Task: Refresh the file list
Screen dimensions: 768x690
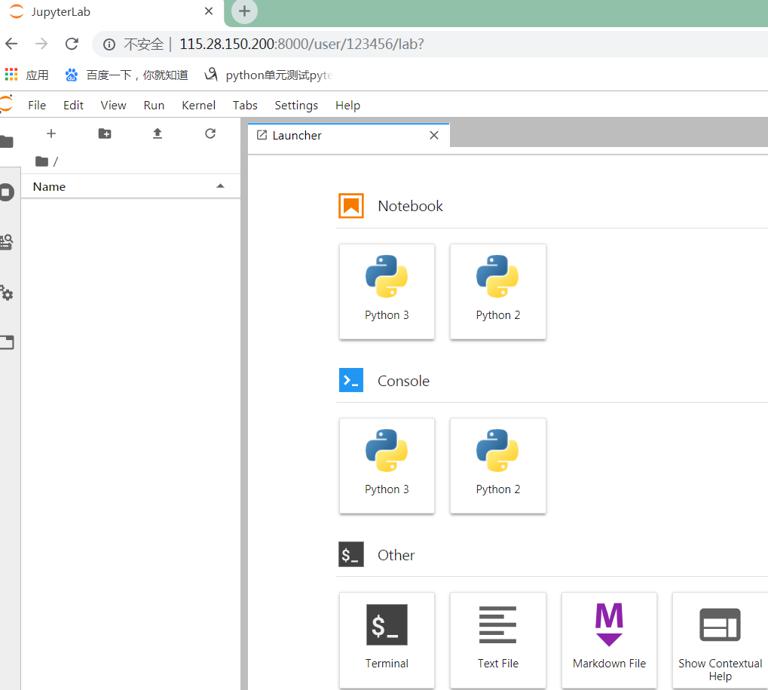Action: click(210, 134)
